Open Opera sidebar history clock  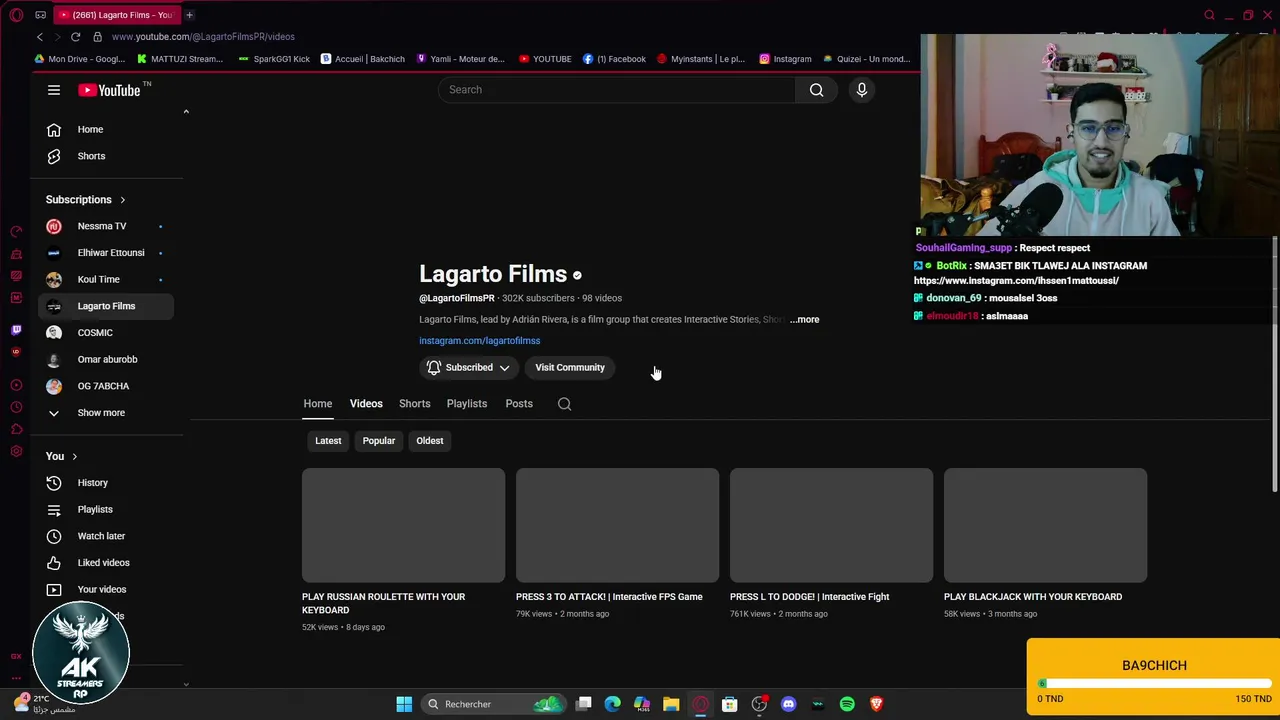pyautogui.click(x=16, y=407)
